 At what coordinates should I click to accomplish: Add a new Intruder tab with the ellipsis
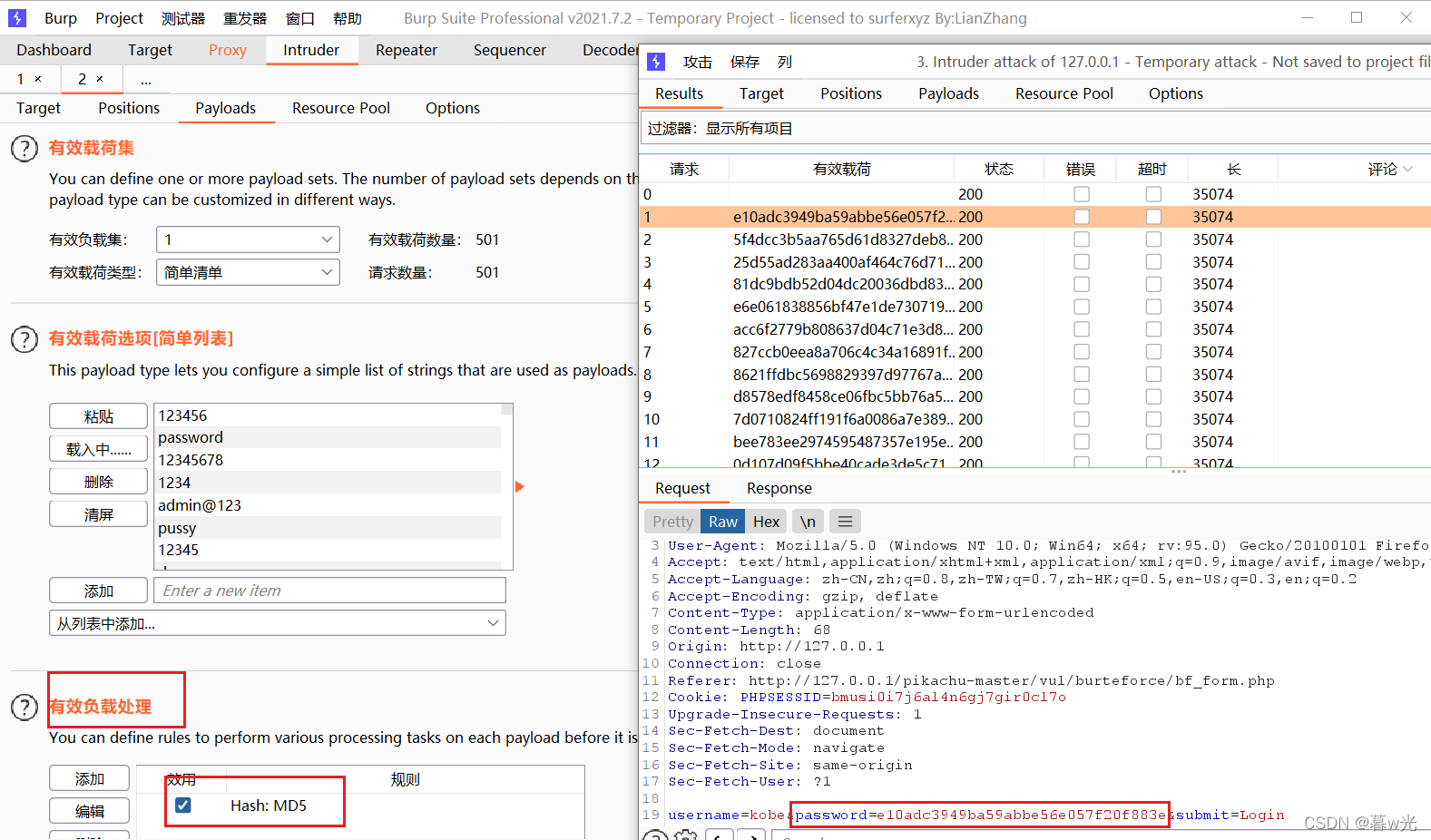coord(146,80)
